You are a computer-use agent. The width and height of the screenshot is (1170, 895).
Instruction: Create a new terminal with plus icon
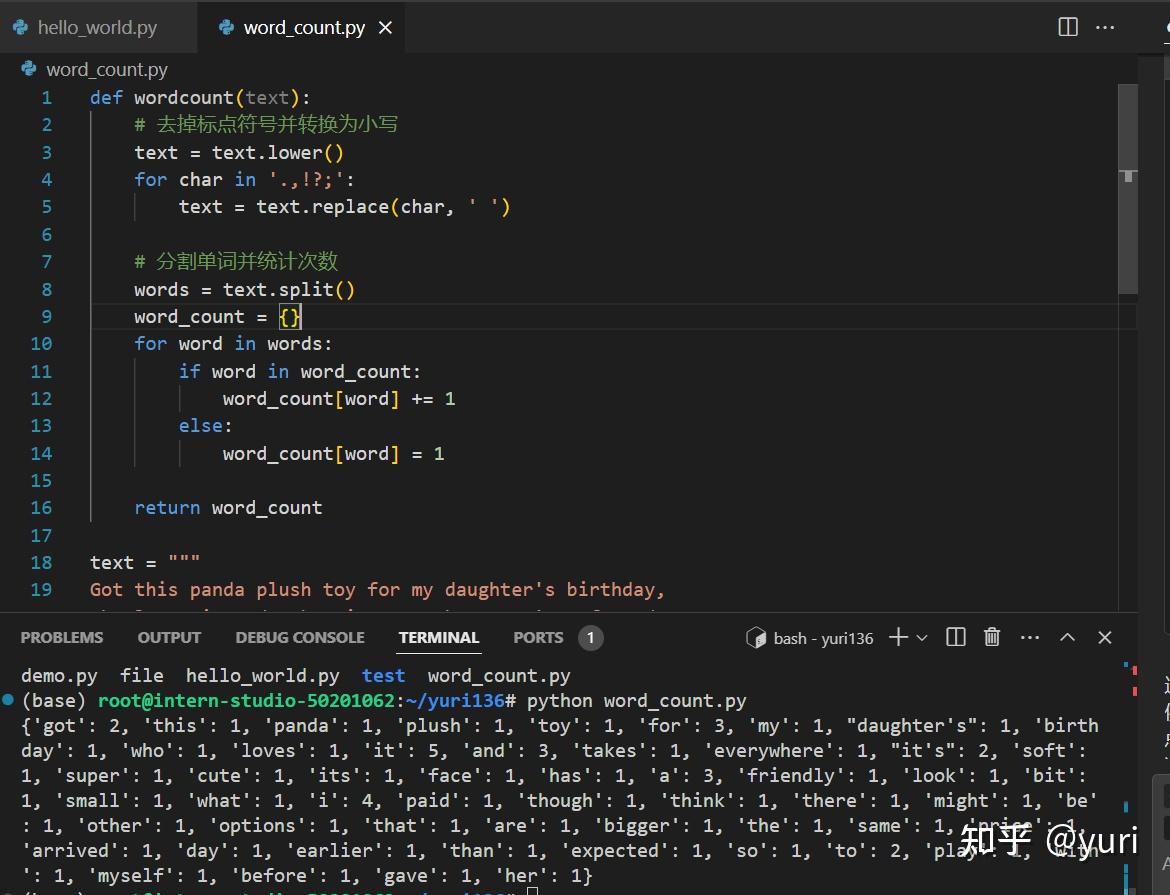(x=898, y=637)
